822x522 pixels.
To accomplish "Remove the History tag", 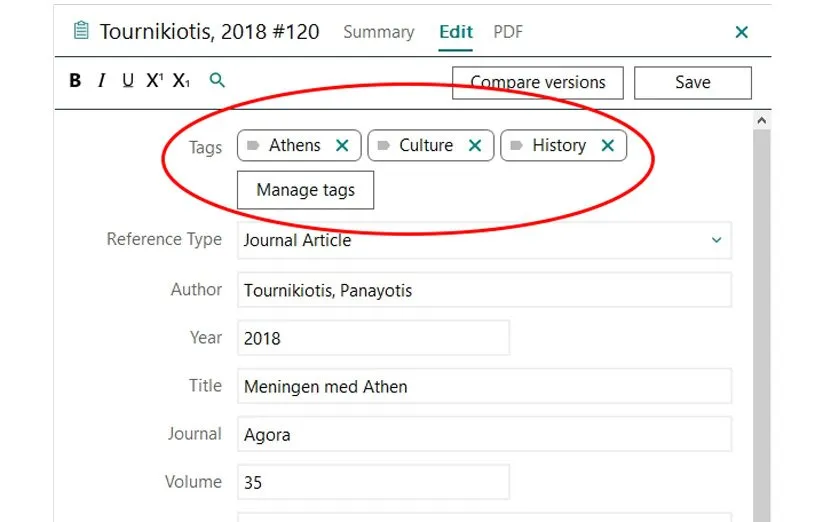I will 607,146.
